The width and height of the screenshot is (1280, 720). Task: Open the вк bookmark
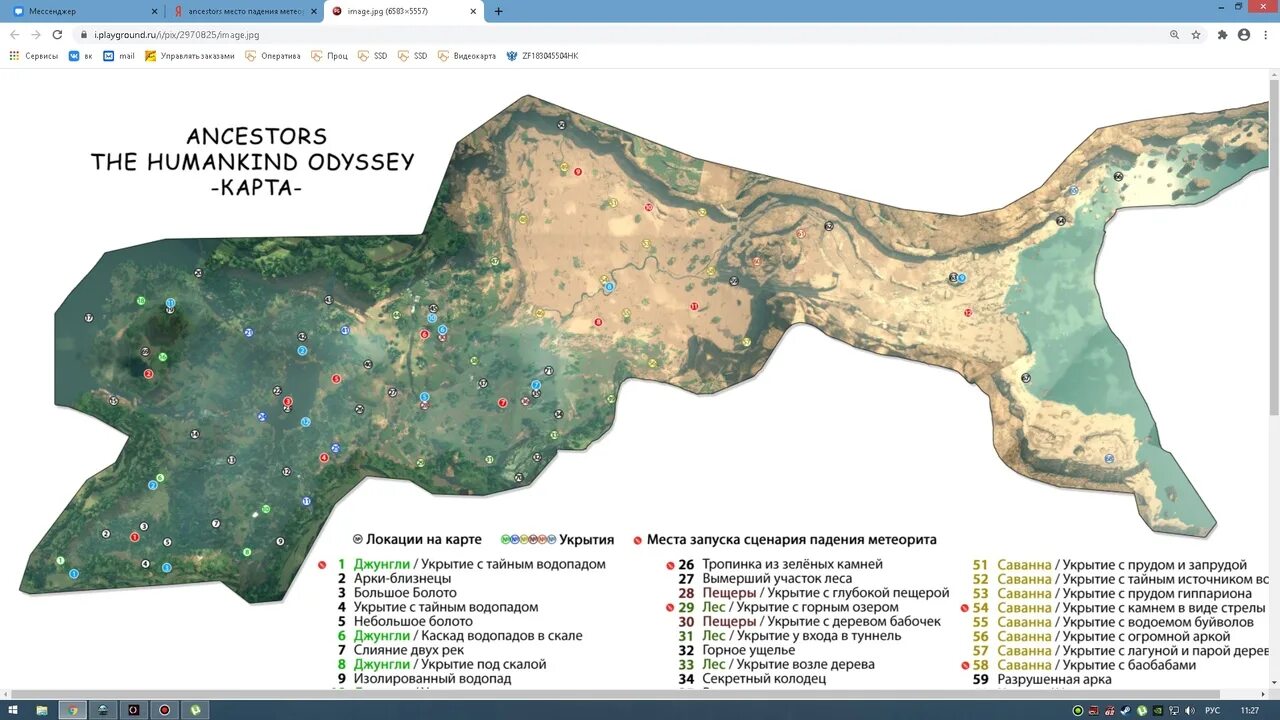pyautogui.click(x=80, y=56)
